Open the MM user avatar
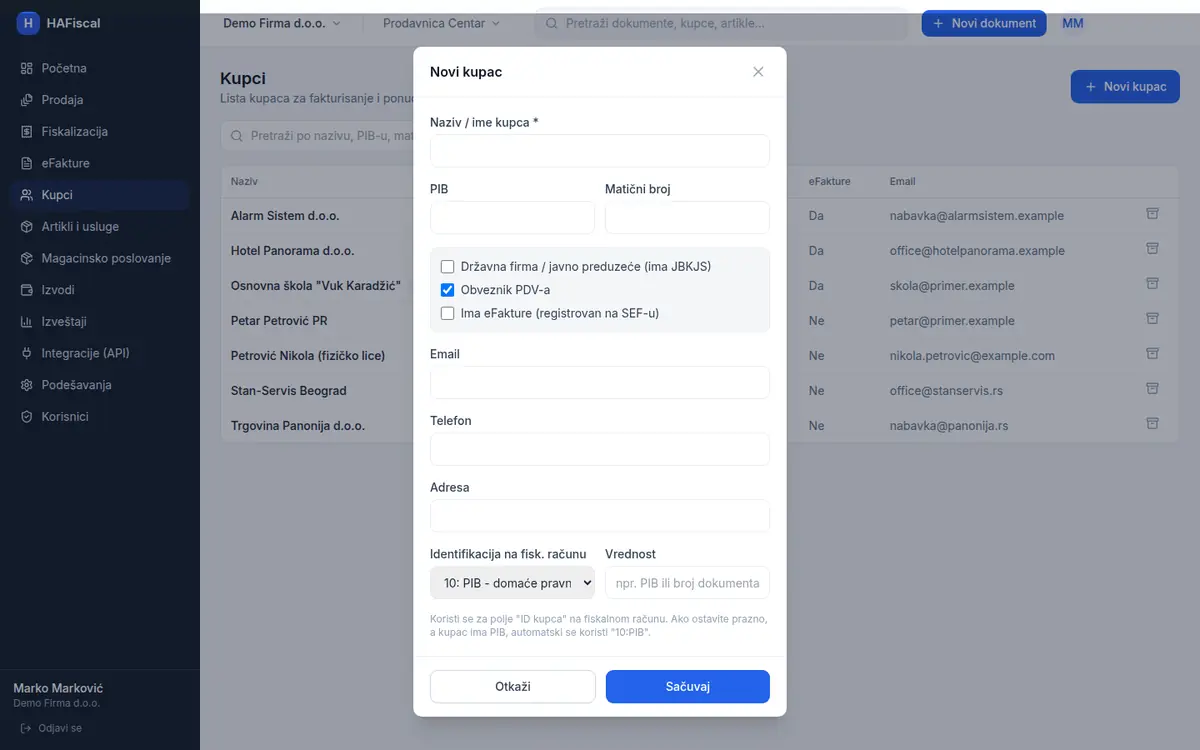The image size is (1200, 750). 1072,23
